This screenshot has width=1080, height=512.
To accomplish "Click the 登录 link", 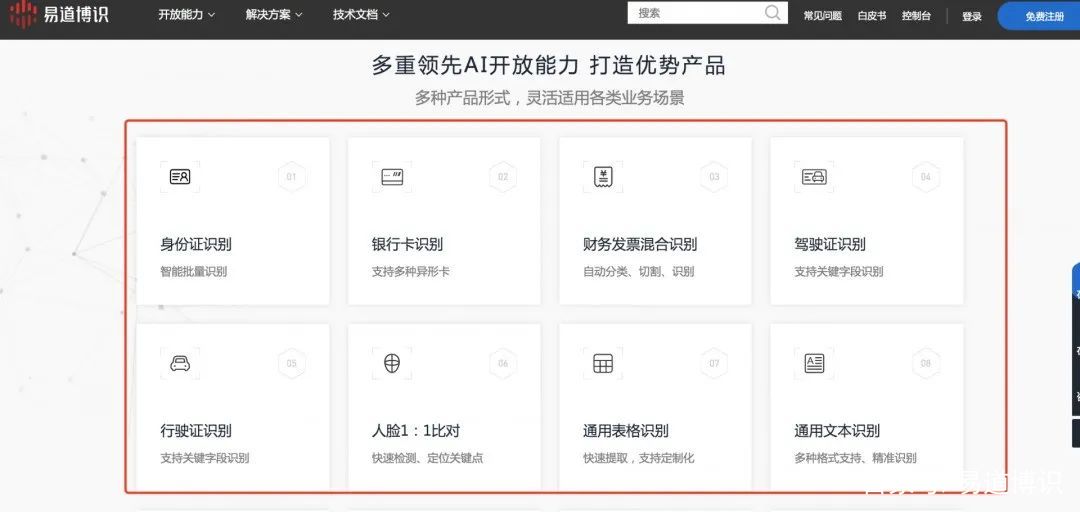I will pyautogui.click(x=972, y=17).
